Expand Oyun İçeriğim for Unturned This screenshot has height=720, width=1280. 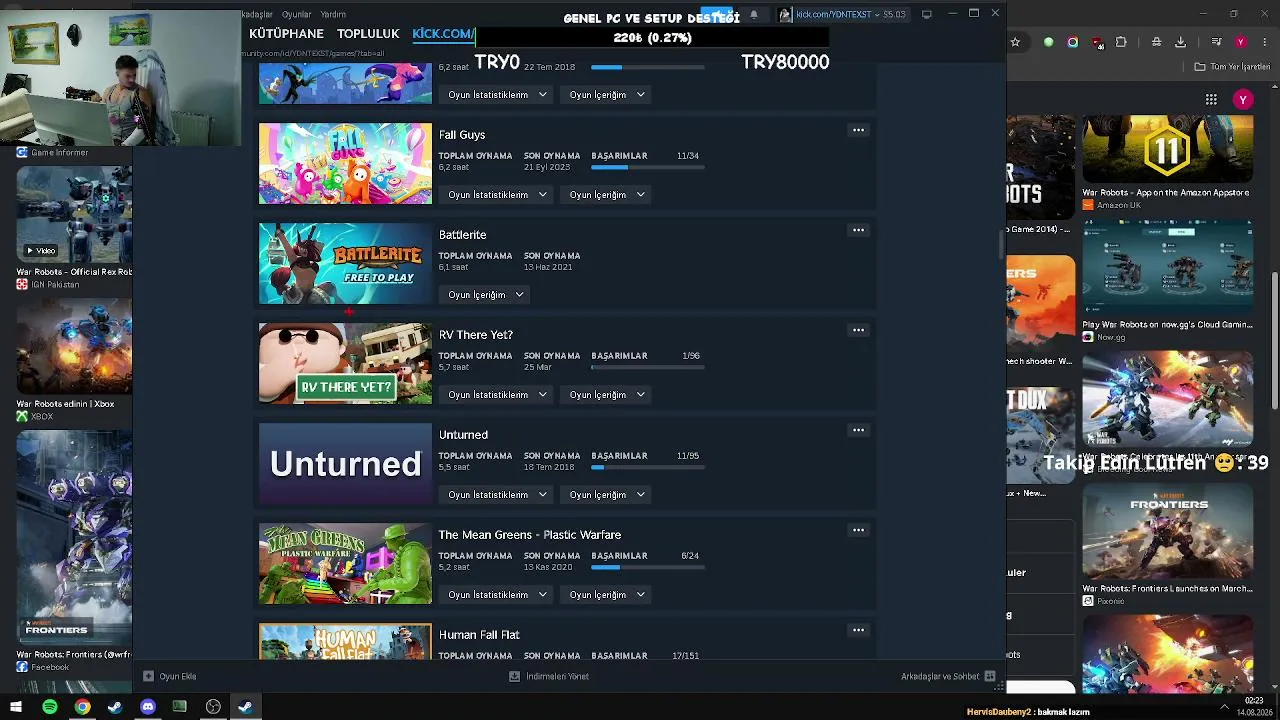pyautogui.click(x=607, y=495)
